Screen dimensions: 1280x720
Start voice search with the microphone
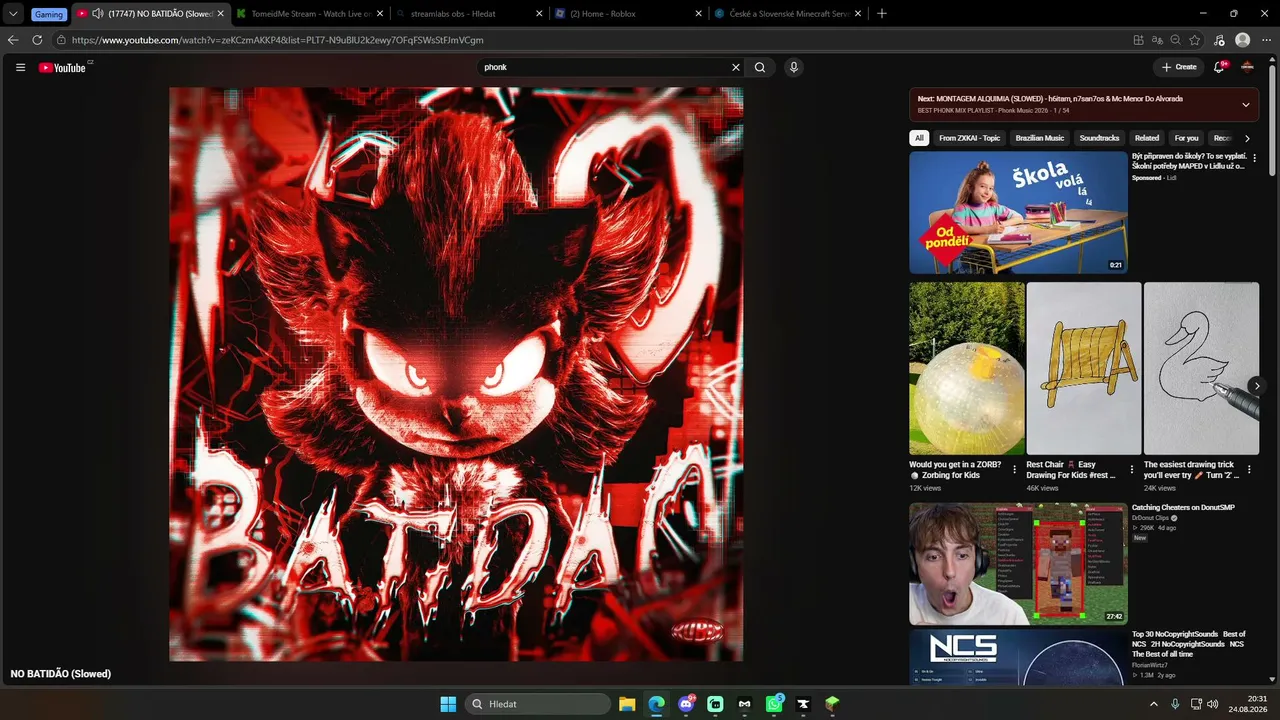793,67
